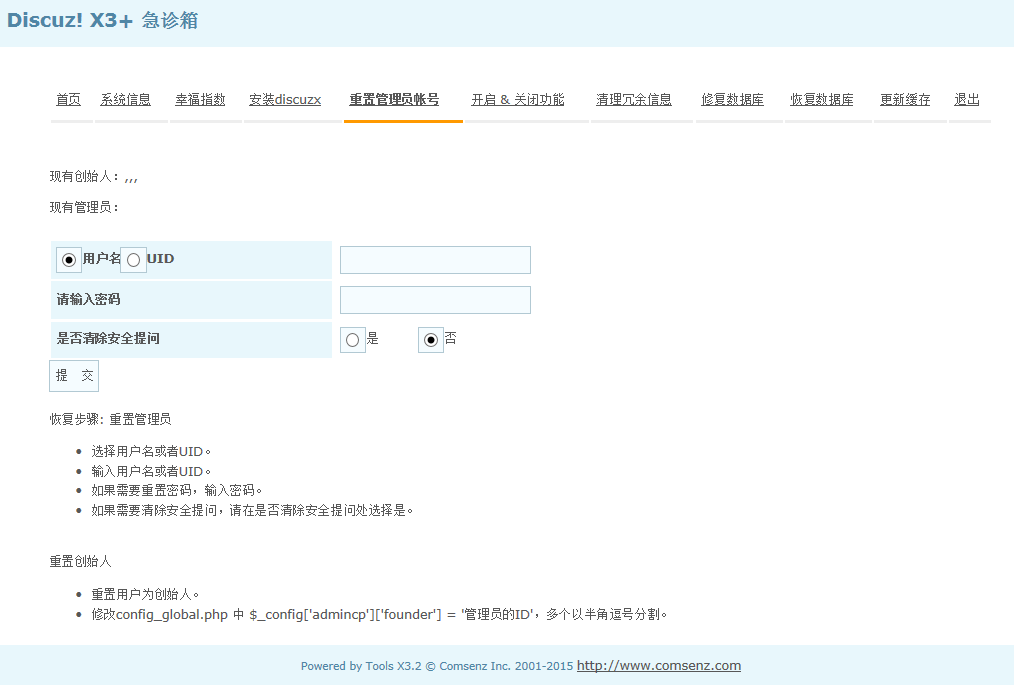
Task: Click the 如果需要清除安全提问 bullet text
Action: (252, 510)
